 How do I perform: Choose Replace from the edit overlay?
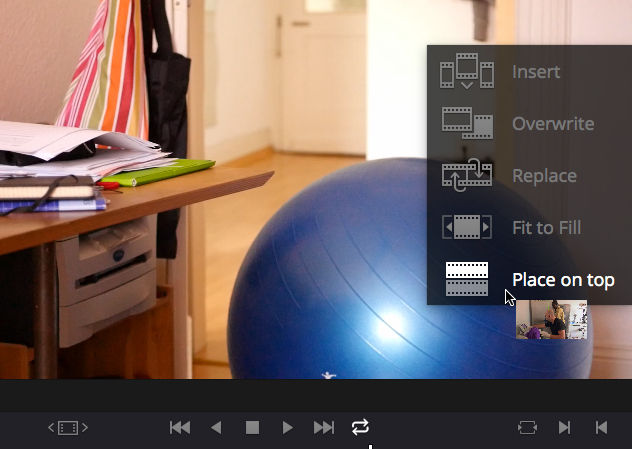(544, 176)
